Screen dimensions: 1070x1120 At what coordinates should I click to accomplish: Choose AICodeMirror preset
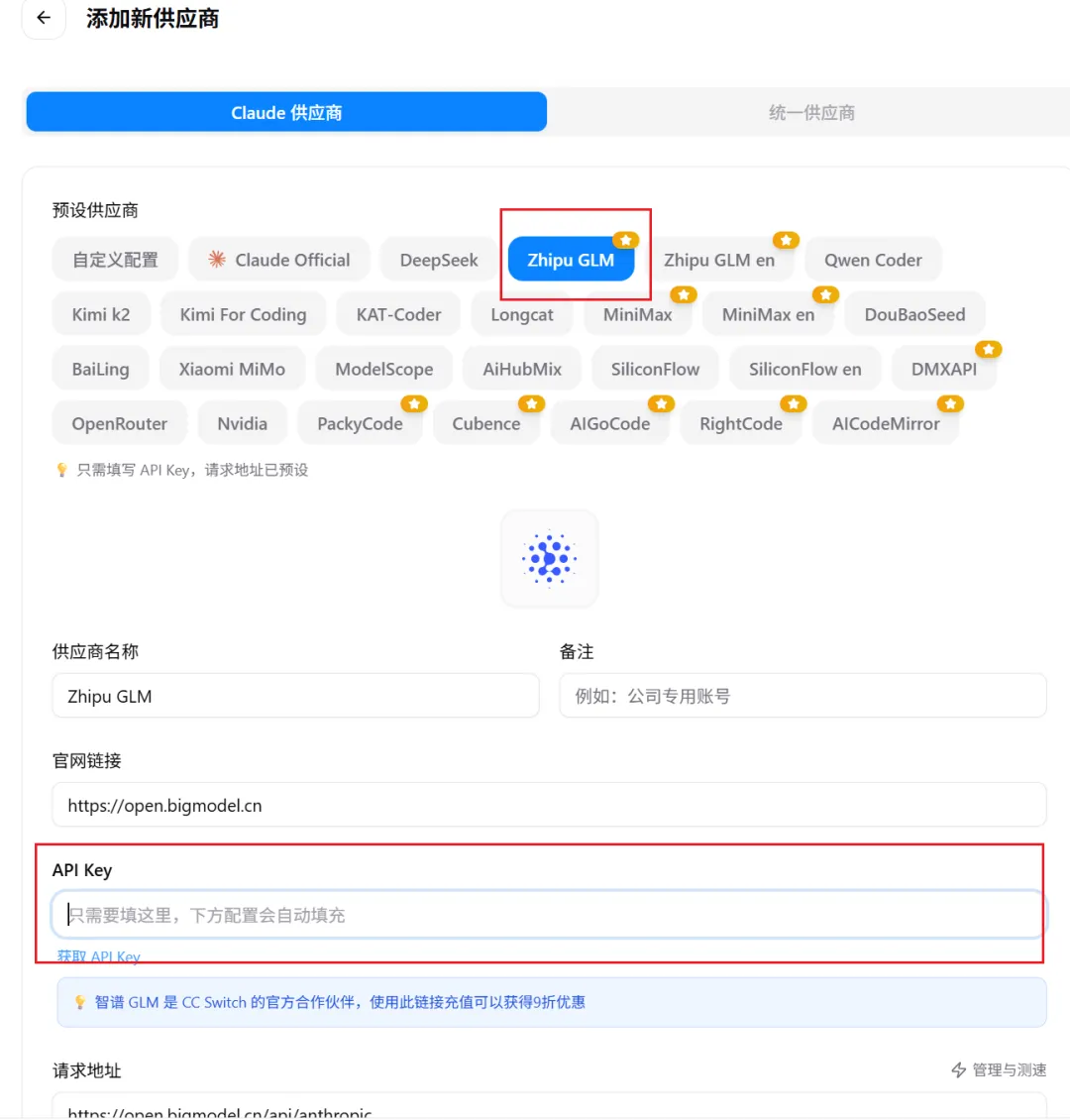pos(885,423)
